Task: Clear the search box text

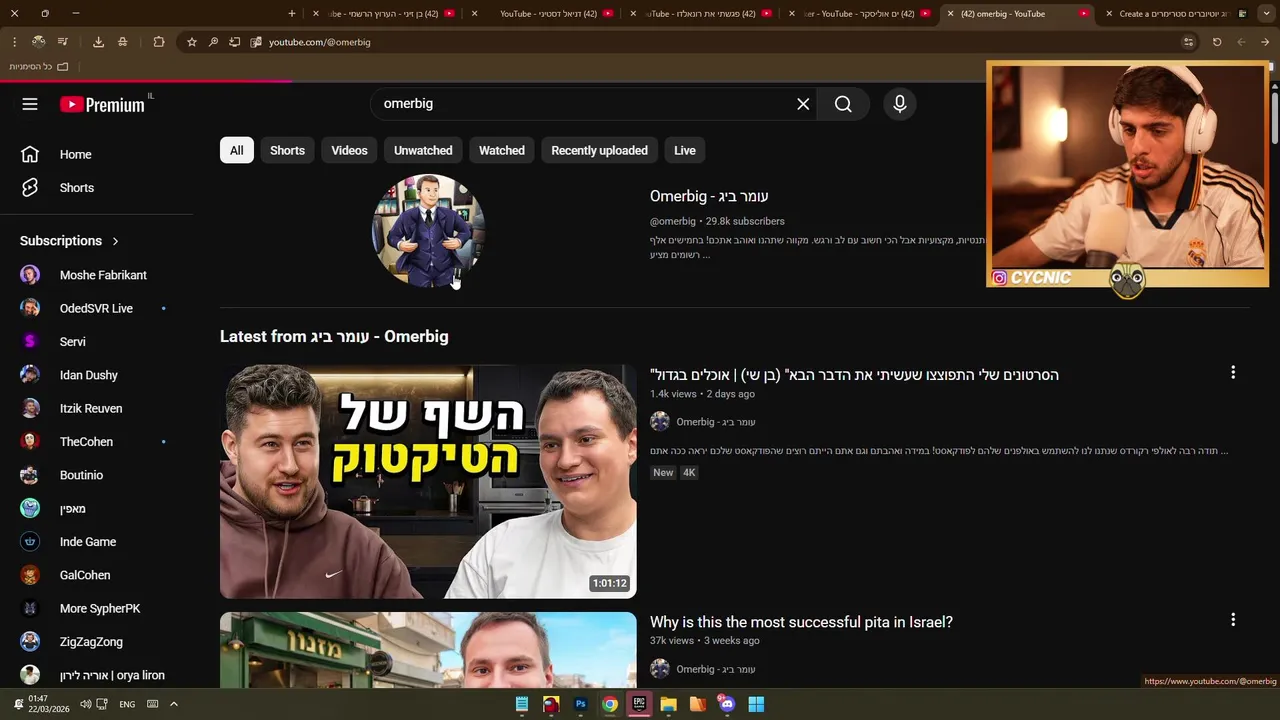Action: (803, 104)
